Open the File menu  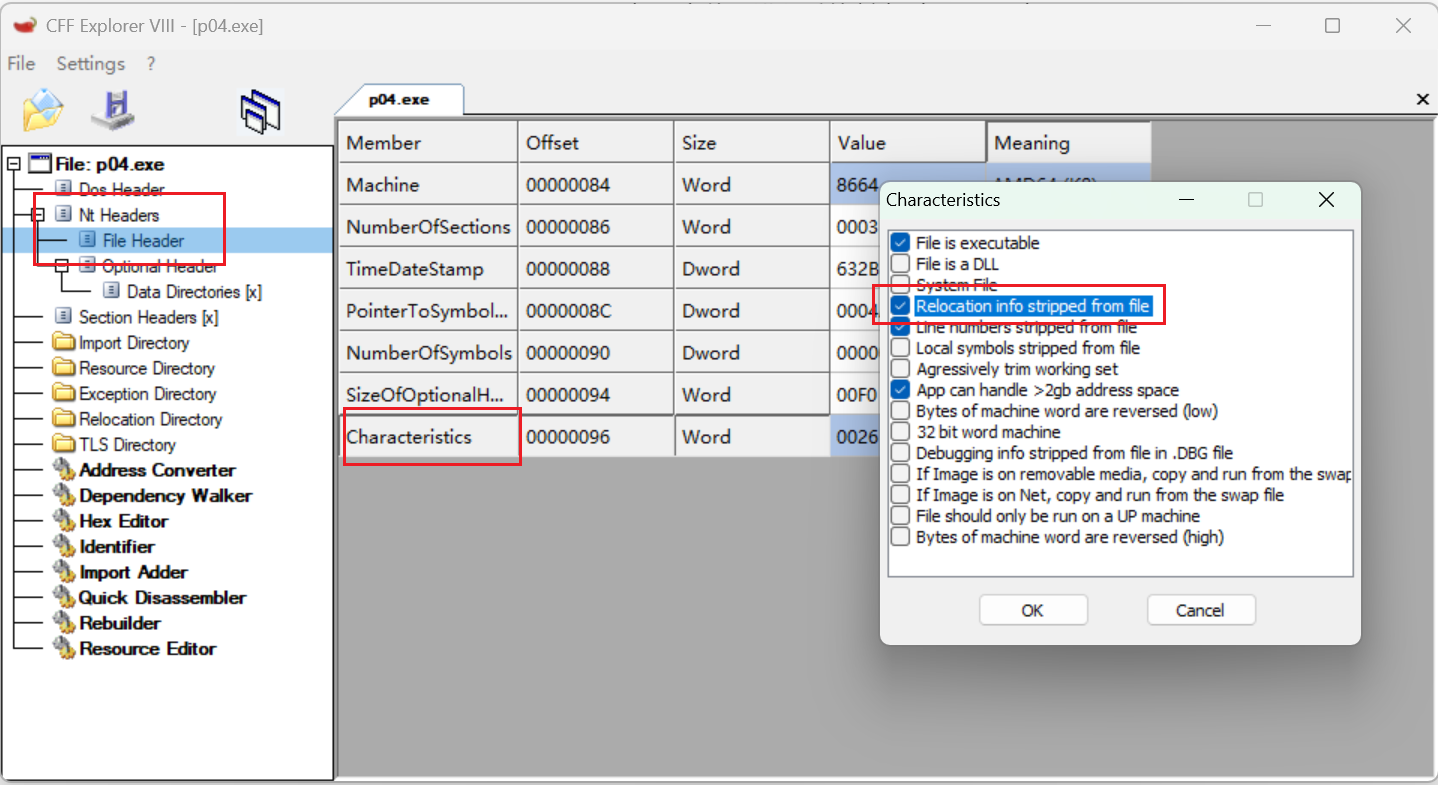coord(21,64)
